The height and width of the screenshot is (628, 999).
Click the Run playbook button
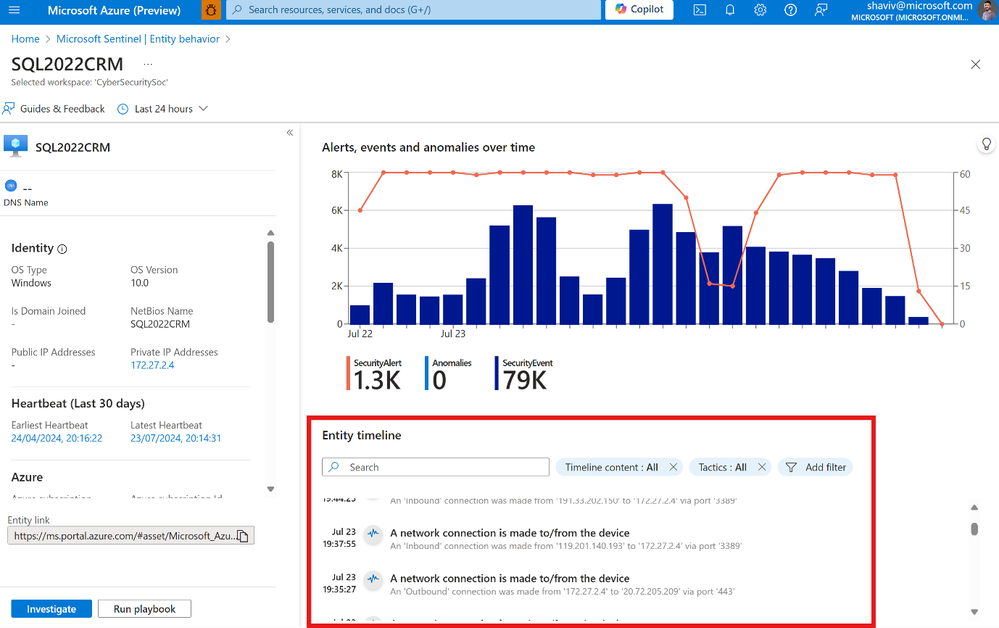(x=145, y=609)
